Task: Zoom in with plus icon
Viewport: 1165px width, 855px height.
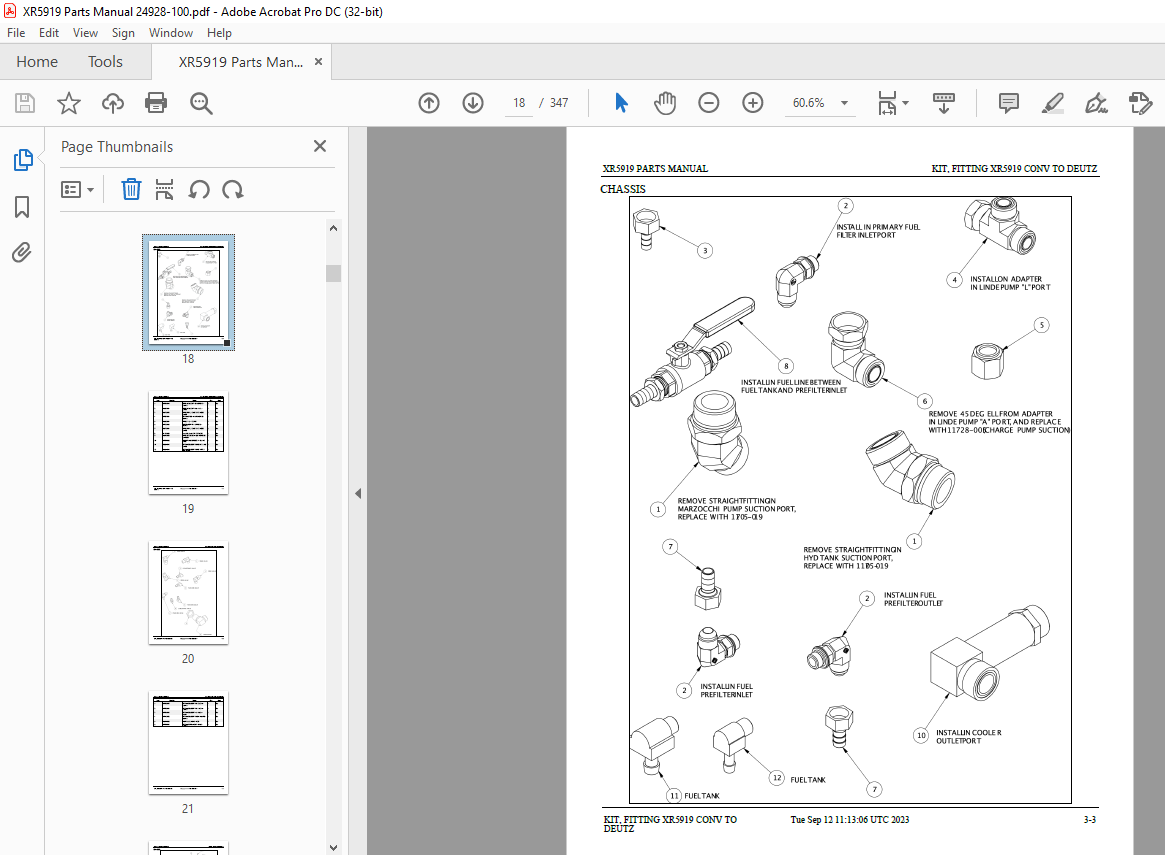Action: coord(753,103)
